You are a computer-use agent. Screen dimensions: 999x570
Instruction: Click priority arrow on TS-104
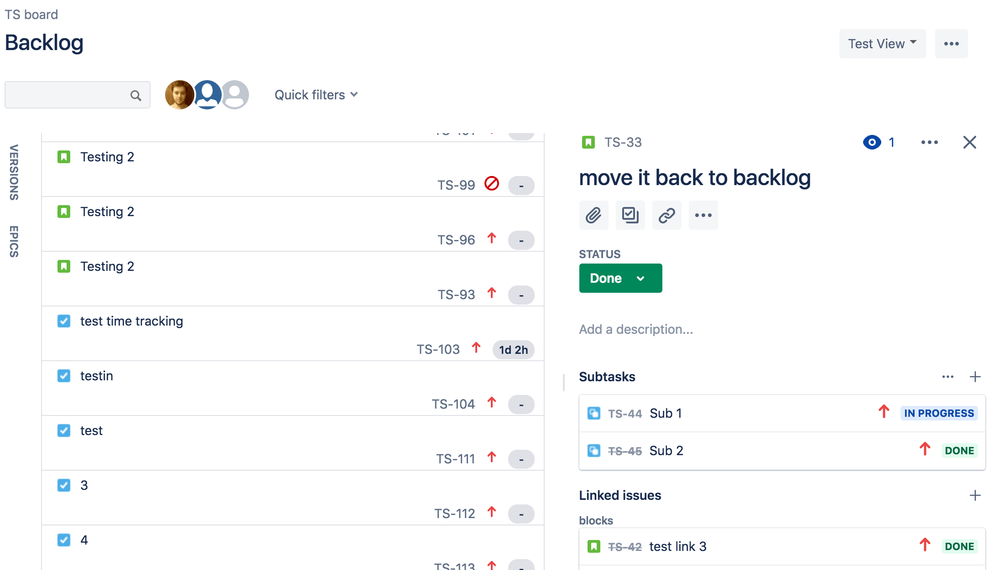click(x=492, y=403)
